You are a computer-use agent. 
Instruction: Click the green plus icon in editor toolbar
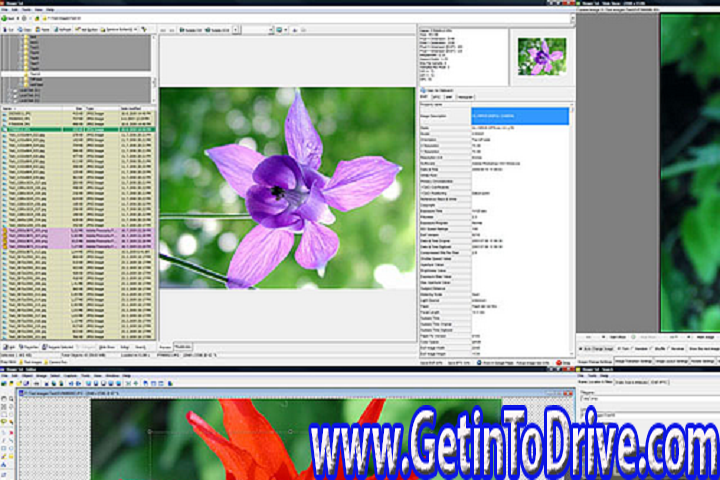(x=135, y=384)
